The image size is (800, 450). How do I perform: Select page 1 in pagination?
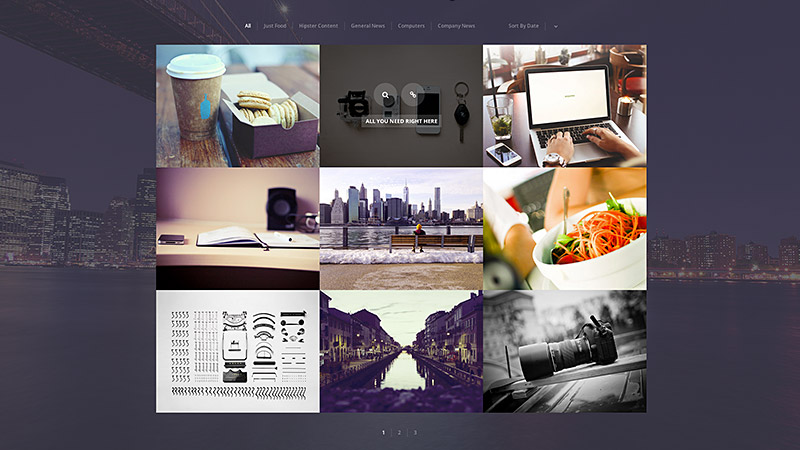[x=383, y=432]
